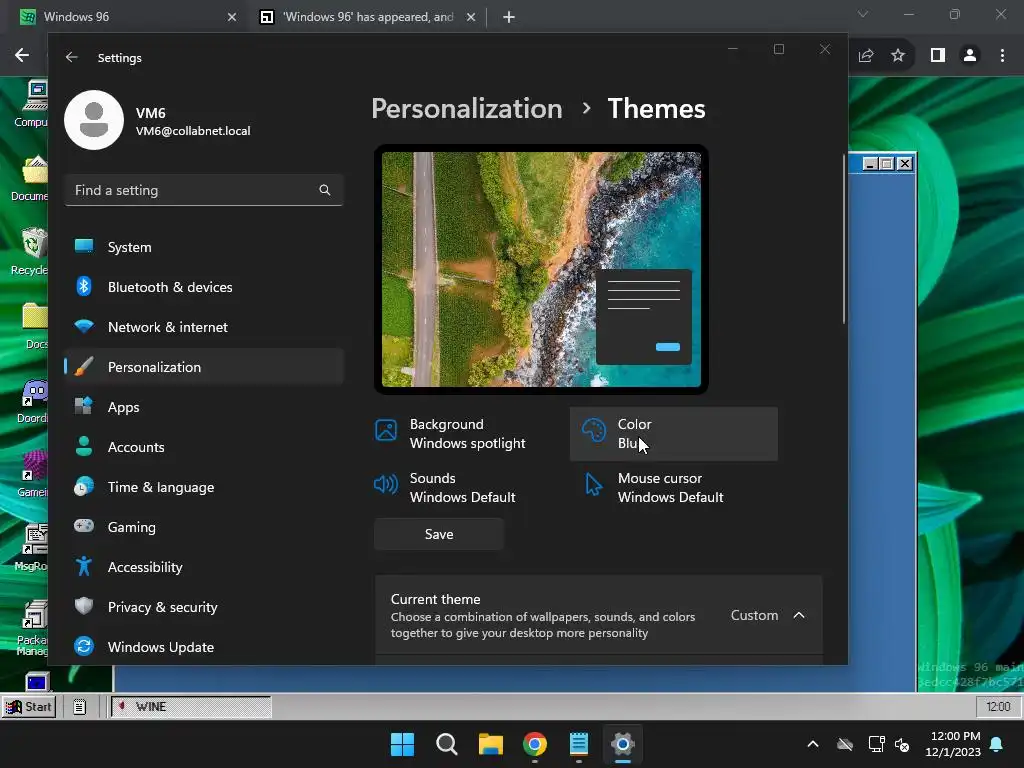The width and height of the screenshot is (1024, 768).
Task: Open the Apps settings category
Action: click(204, 407)
